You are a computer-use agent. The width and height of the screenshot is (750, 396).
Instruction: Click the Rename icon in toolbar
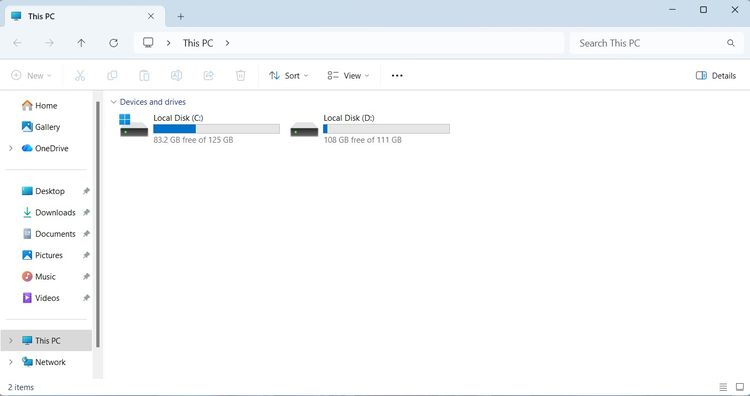pos(176,76)
